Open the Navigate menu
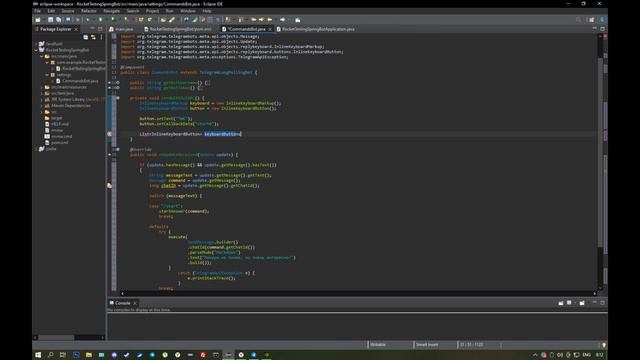The height and width of the screenshot is (360, 640). pos(111,11)
